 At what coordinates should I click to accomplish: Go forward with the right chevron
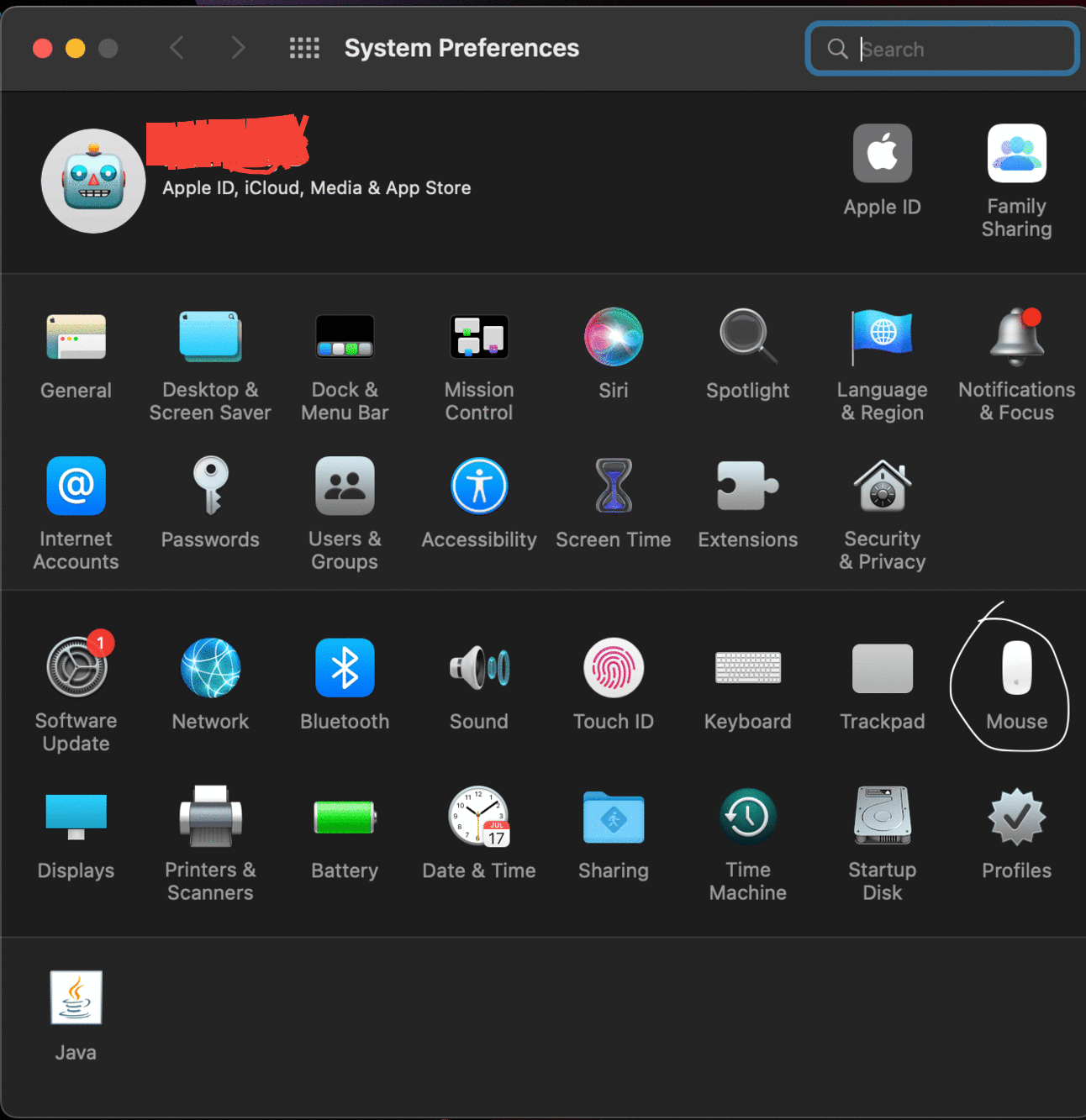pyautogui.click(x=239, y=48)
